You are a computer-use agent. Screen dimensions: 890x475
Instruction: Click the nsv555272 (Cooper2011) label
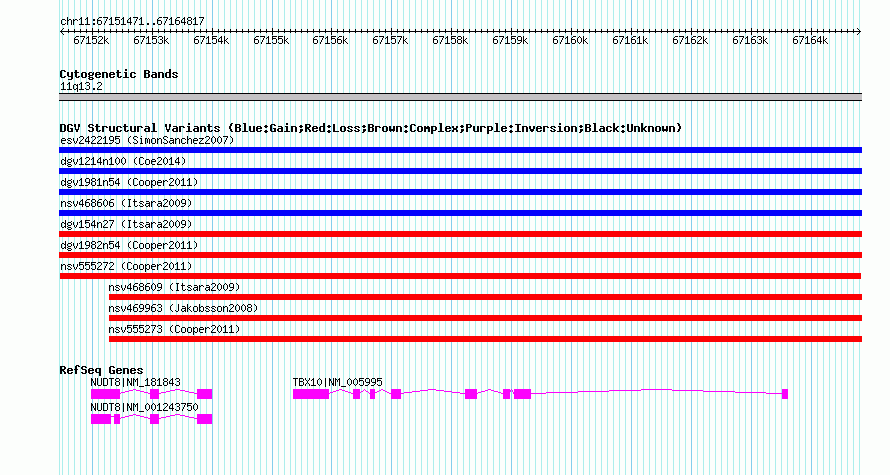click(x=126, y=266)
